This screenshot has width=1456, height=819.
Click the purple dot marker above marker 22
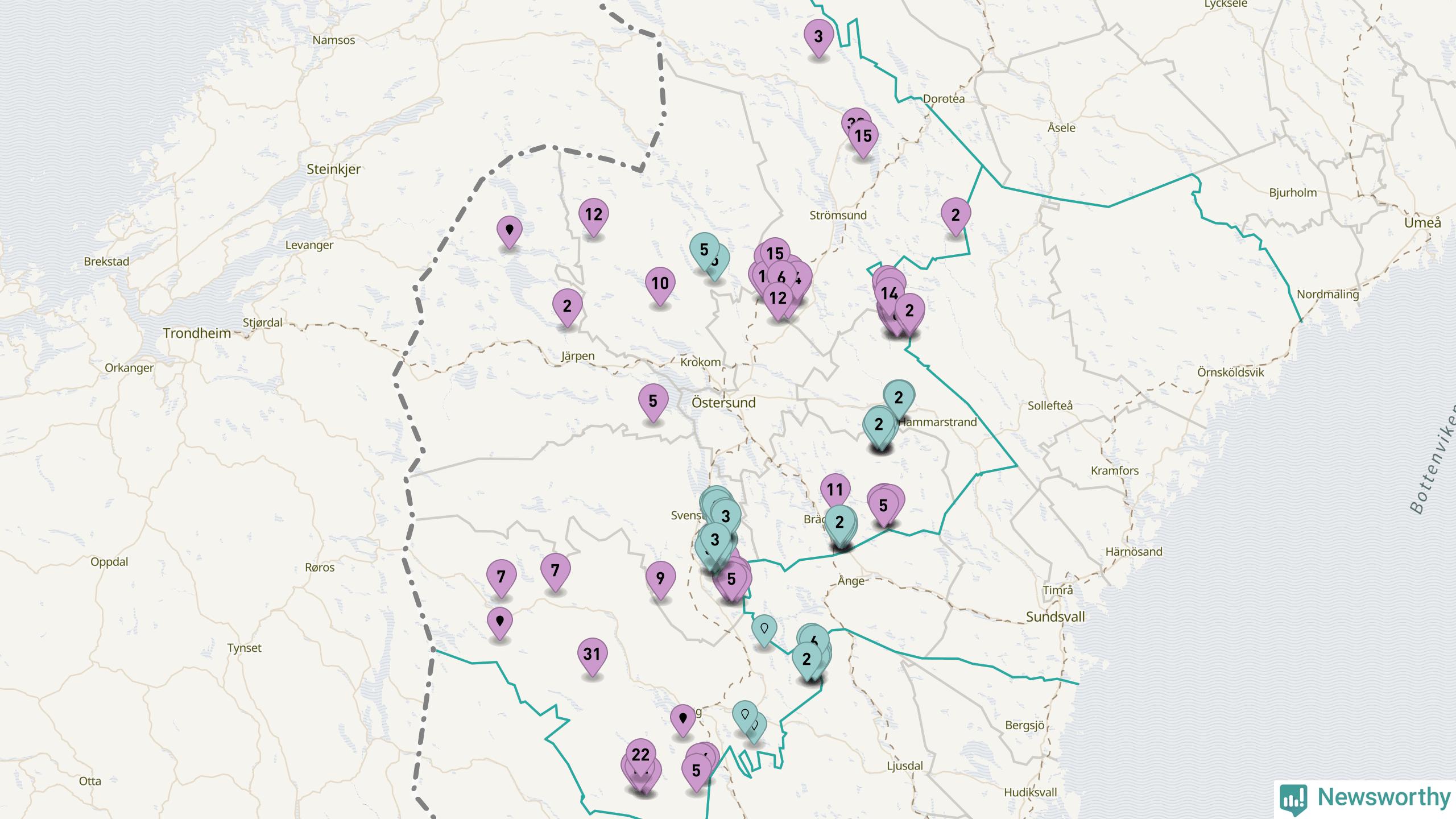click(x=683, y=719)
